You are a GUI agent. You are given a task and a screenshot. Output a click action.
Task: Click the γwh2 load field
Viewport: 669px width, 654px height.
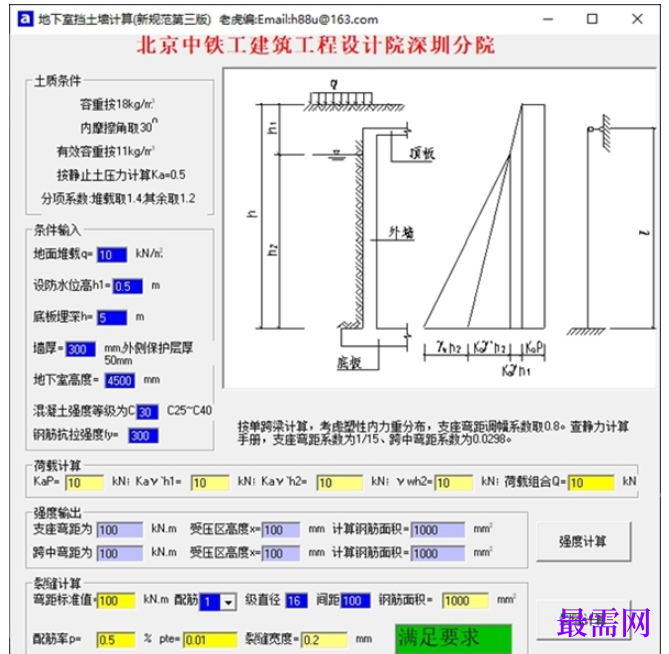[454, 483]
